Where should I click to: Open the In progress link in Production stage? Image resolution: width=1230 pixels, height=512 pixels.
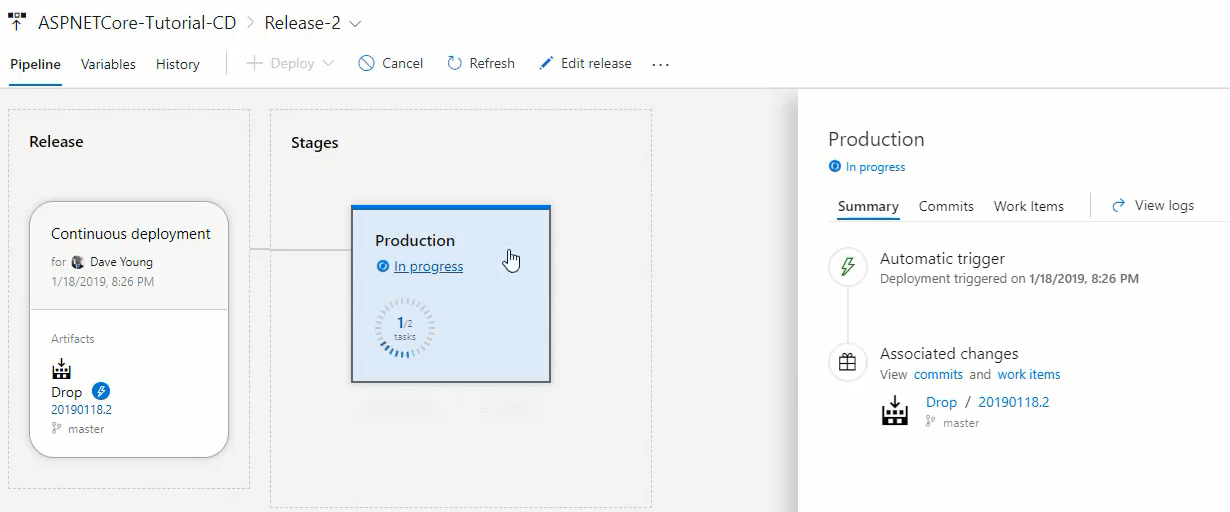coord(428,266)
